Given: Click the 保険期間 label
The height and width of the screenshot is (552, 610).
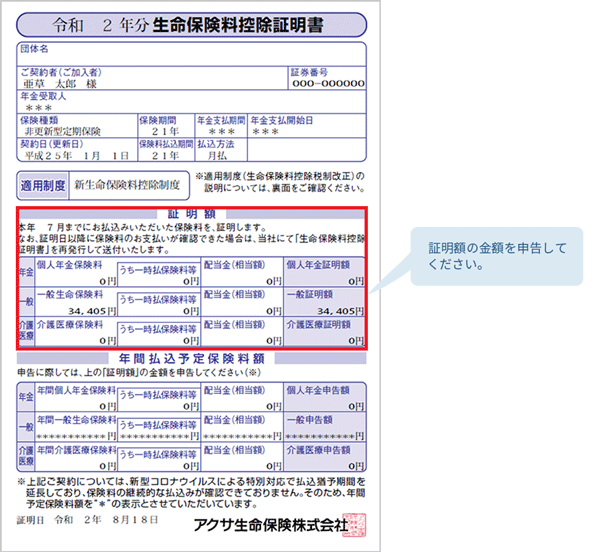Looking at the screenshot, I should (x=158, y=120).
